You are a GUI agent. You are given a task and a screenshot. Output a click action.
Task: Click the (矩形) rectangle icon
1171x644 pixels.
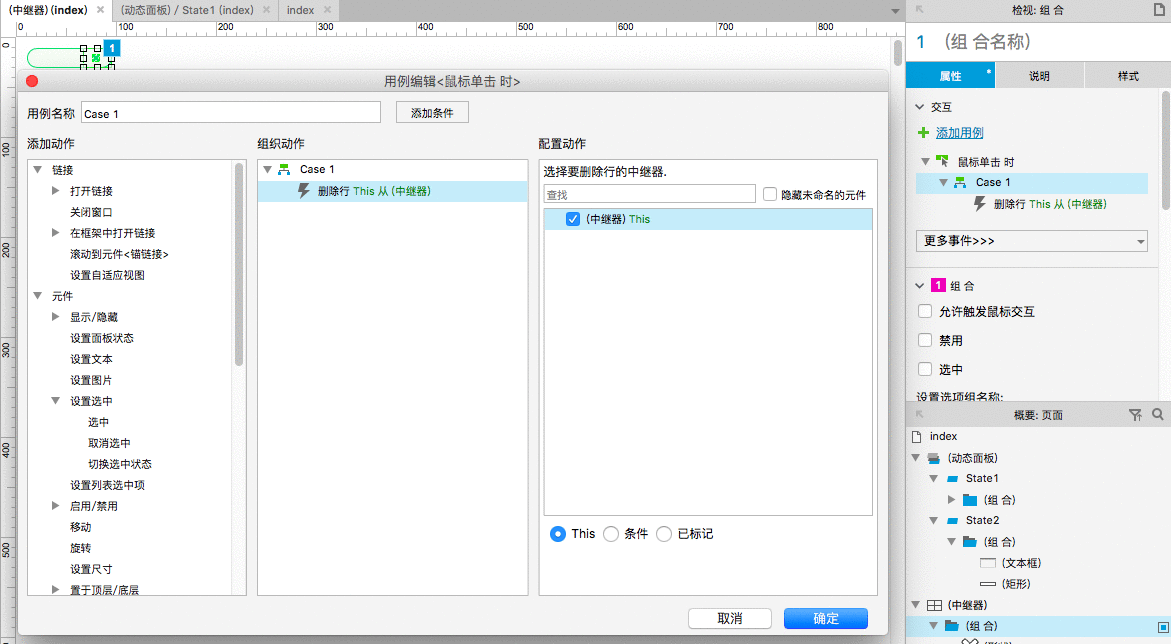coord(988,583)
